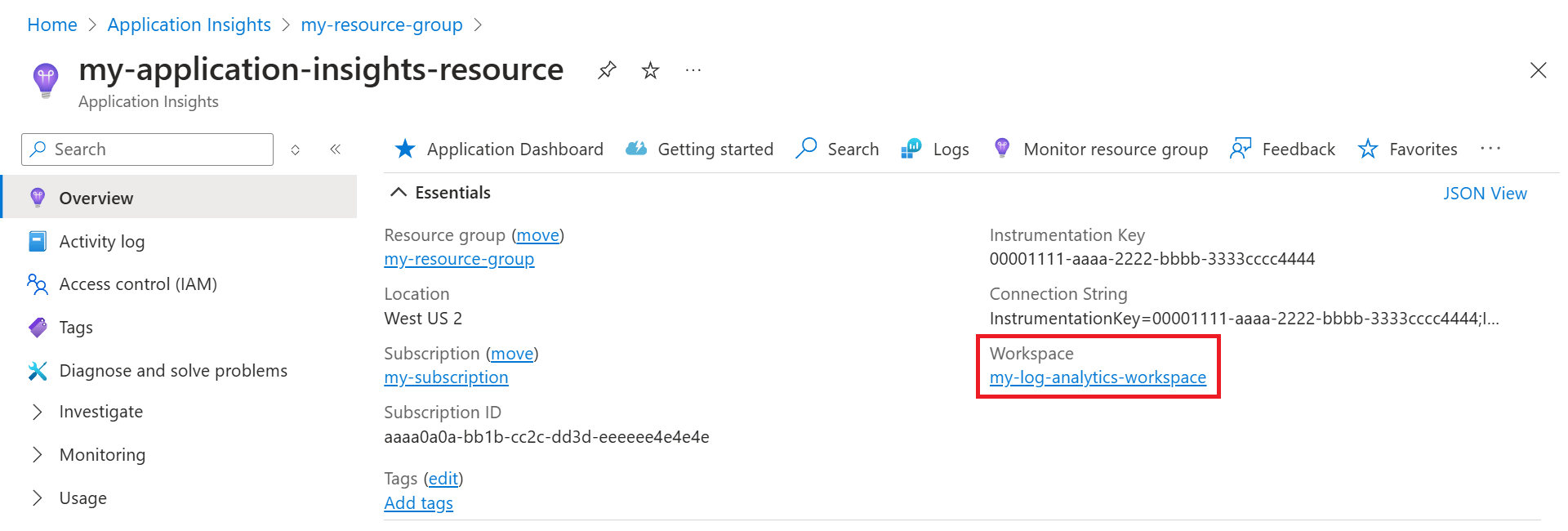The height and width of the screenshot is (531, 1568).
Task: Click the JSON View link
Action: point(1484,194)
